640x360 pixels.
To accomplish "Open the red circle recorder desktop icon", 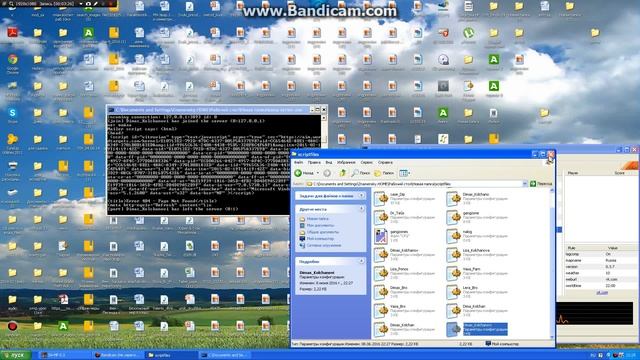I will click(x=12, y=326).
